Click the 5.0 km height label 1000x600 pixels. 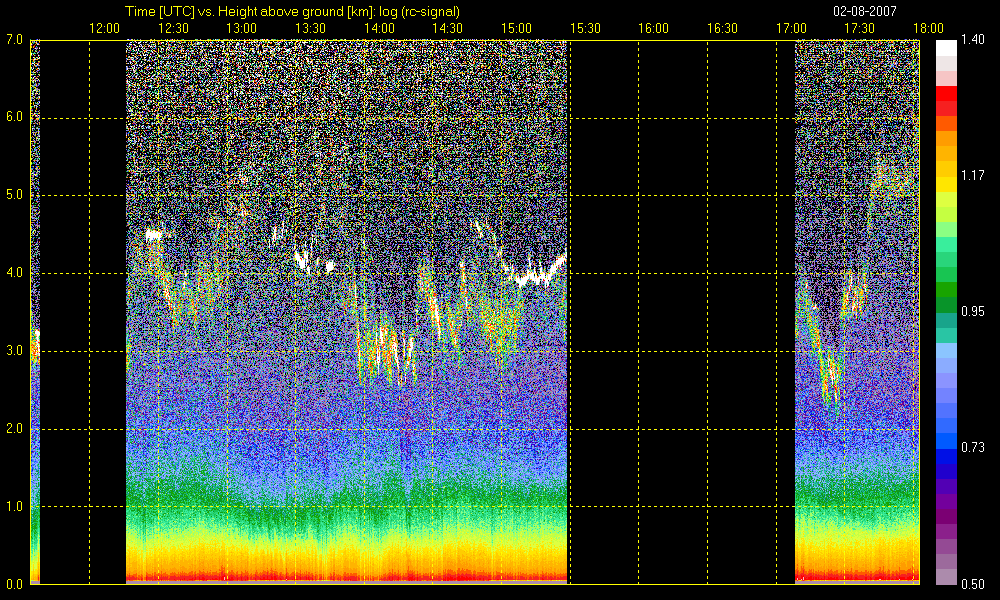(x=14, y=195)
